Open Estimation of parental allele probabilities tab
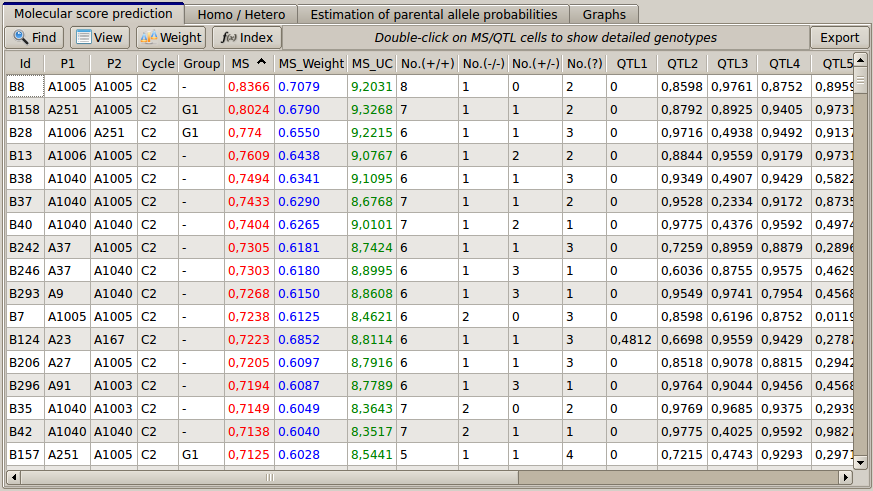This screenshot has width=873, height=491. tap(434, 14)
